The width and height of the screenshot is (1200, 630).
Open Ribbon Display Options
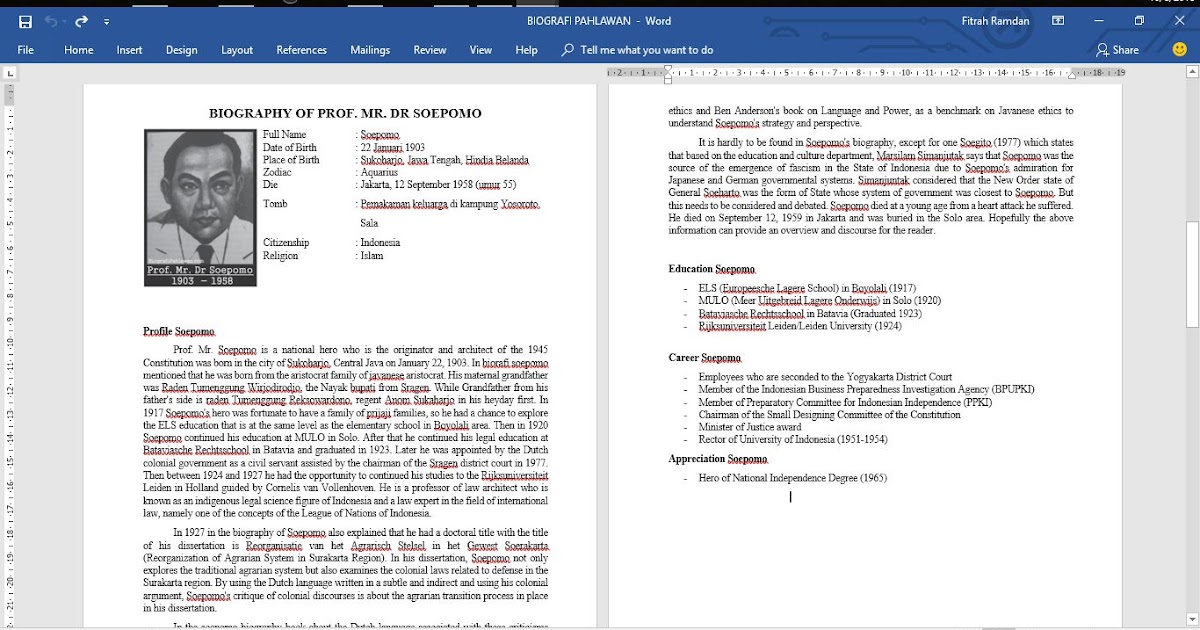1057,21
